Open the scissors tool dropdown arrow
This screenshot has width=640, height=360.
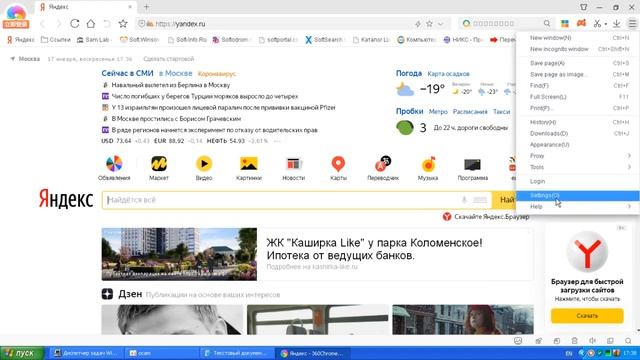point(606,24)
